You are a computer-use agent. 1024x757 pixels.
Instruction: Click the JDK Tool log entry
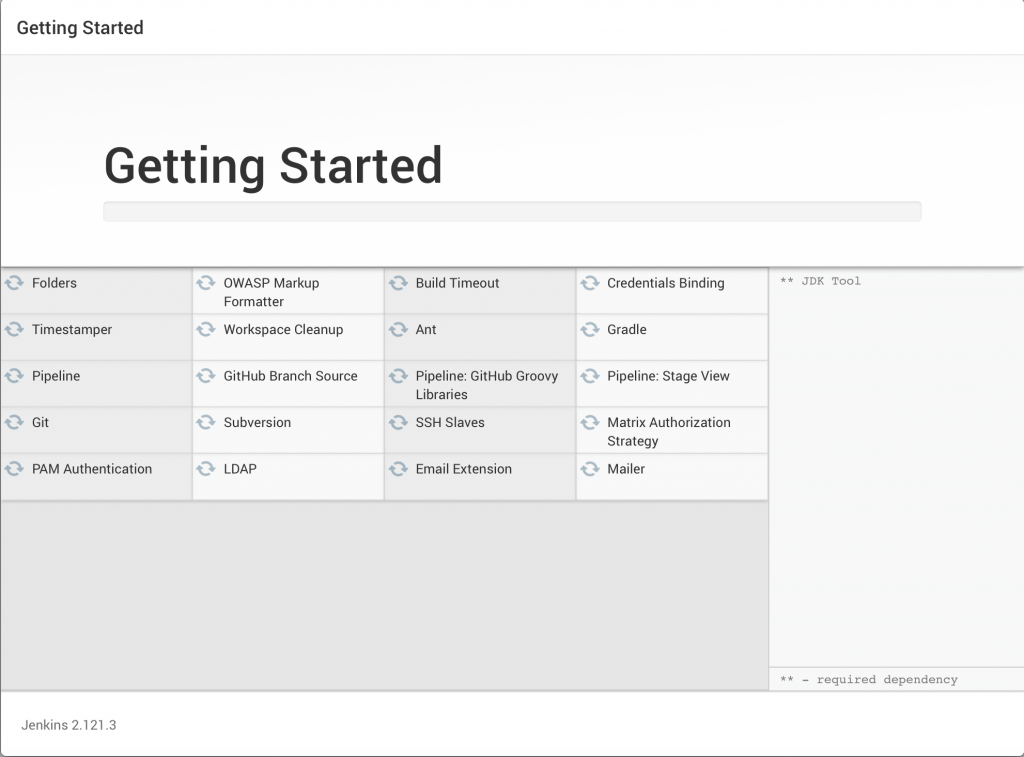tap(820, 281)
